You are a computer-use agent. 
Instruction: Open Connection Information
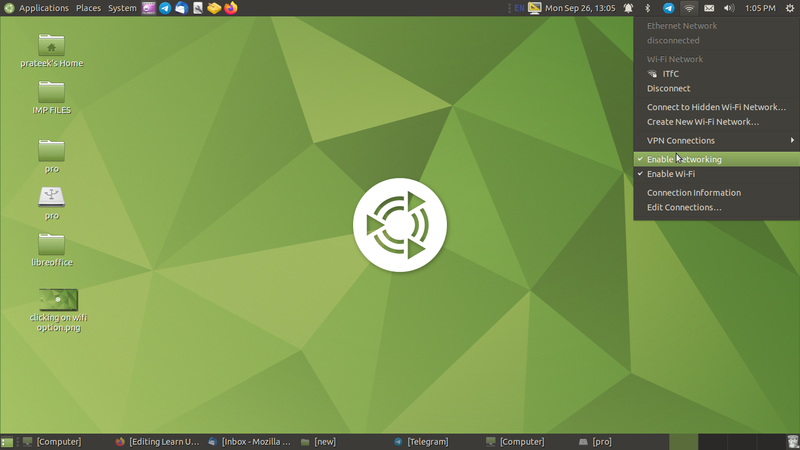point(716,193)
